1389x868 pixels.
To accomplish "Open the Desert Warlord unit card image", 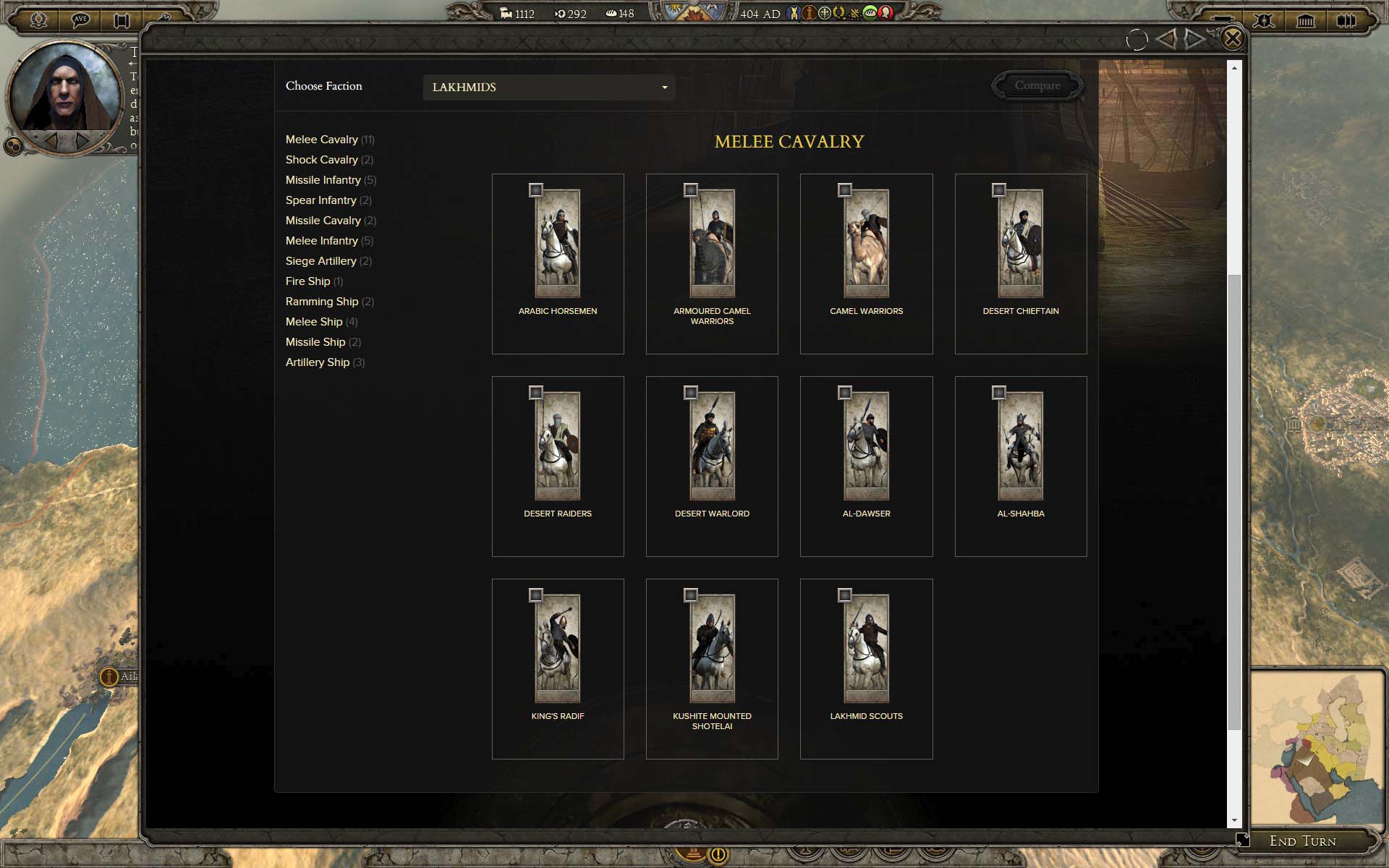I will 713,446.
